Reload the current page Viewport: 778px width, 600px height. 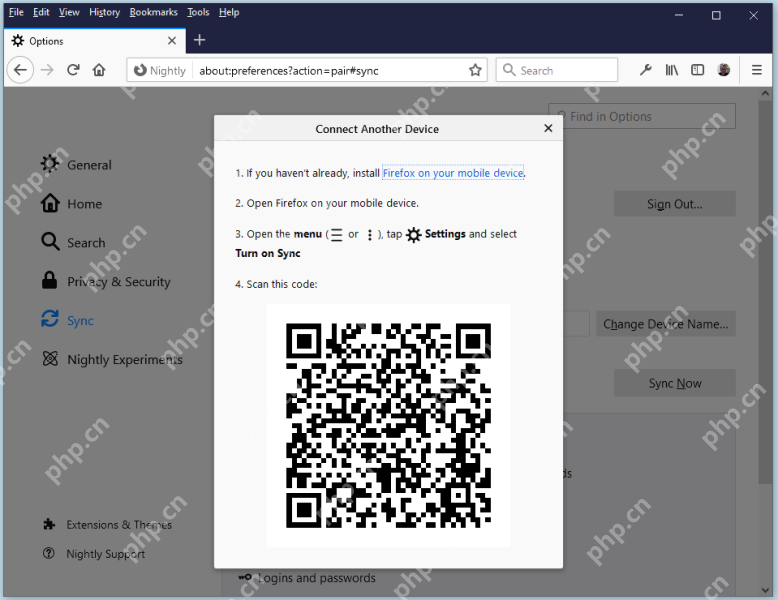73,70
